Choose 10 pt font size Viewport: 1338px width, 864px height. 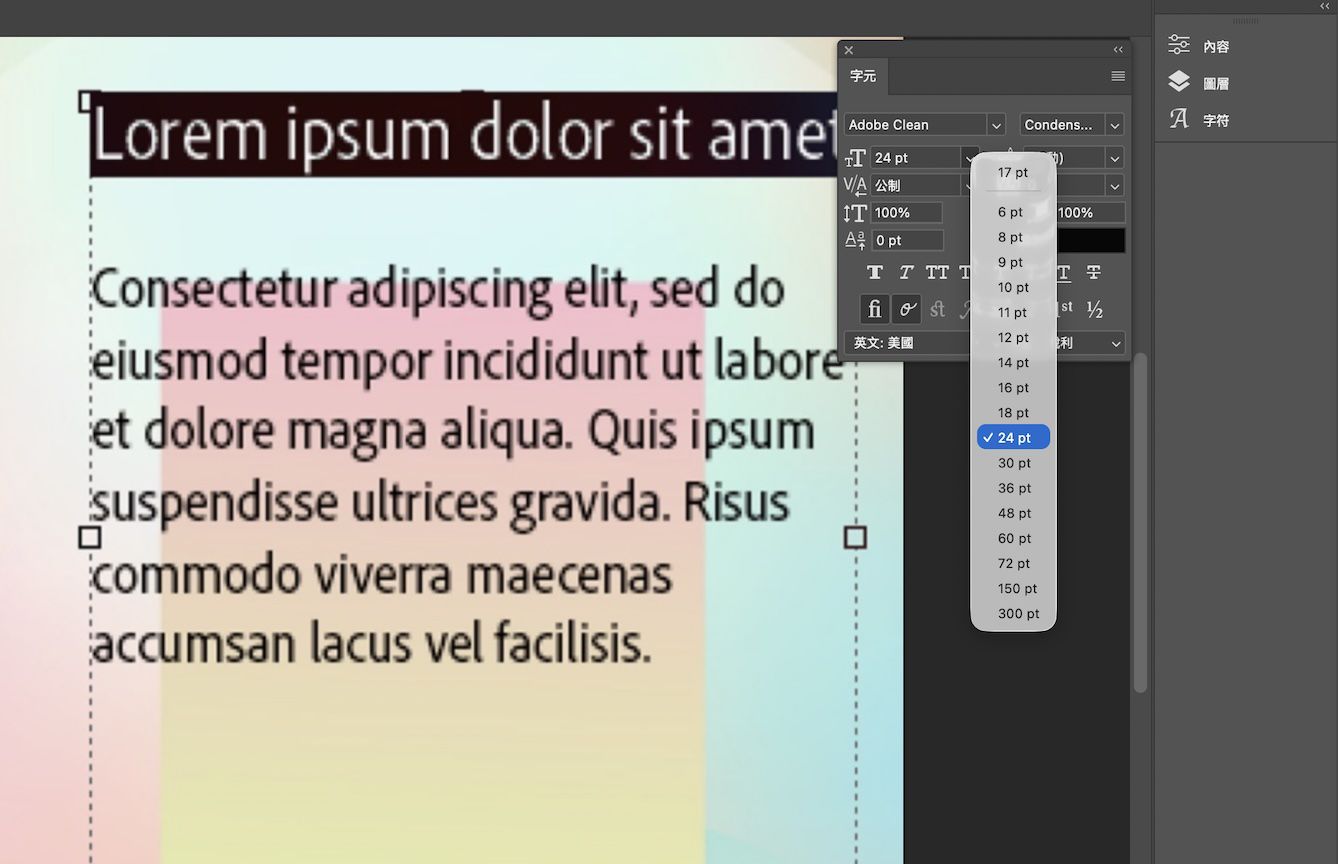[x=1013, y=287]
